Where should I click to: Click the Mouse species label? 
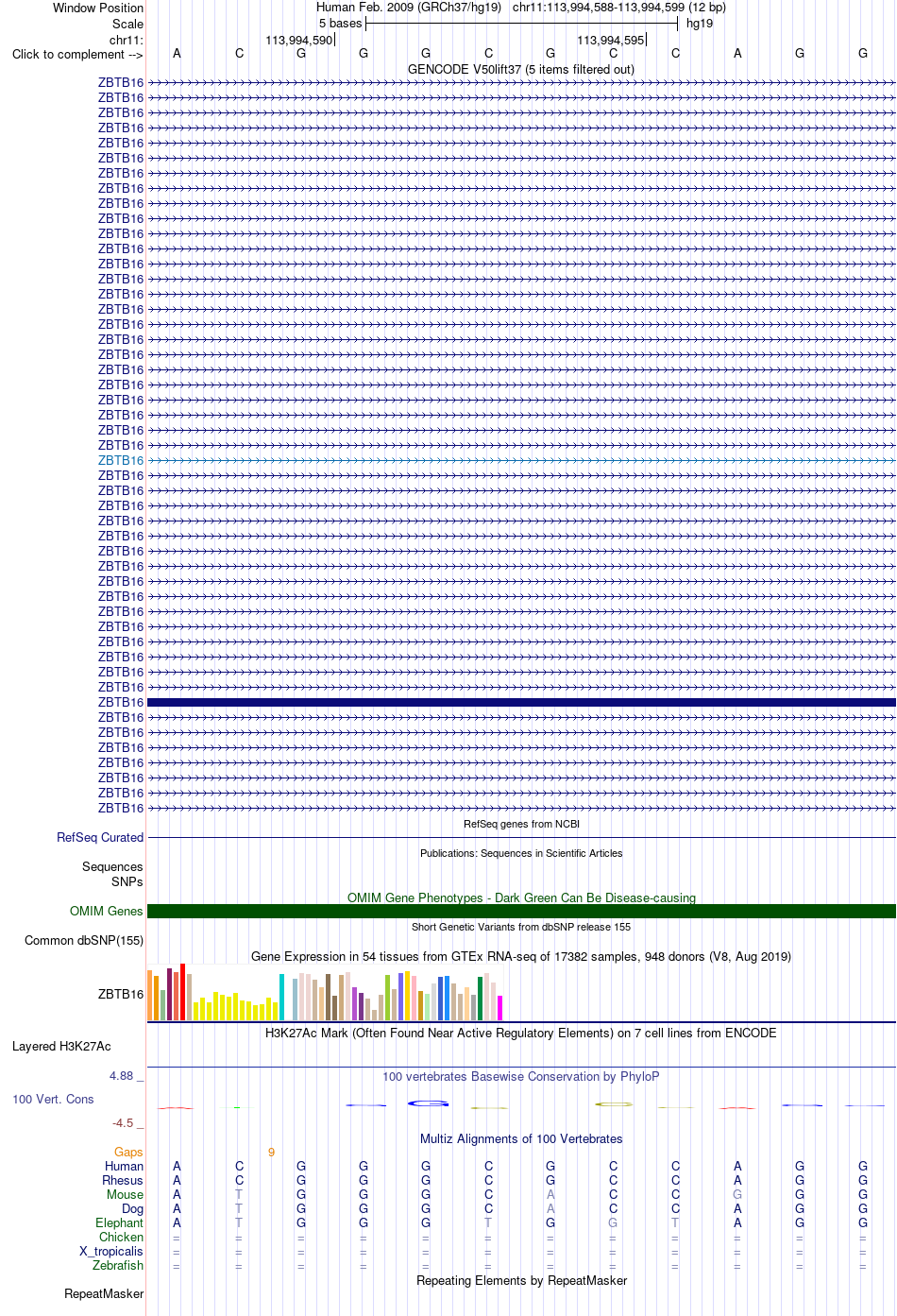click(x=125, y=1194)
